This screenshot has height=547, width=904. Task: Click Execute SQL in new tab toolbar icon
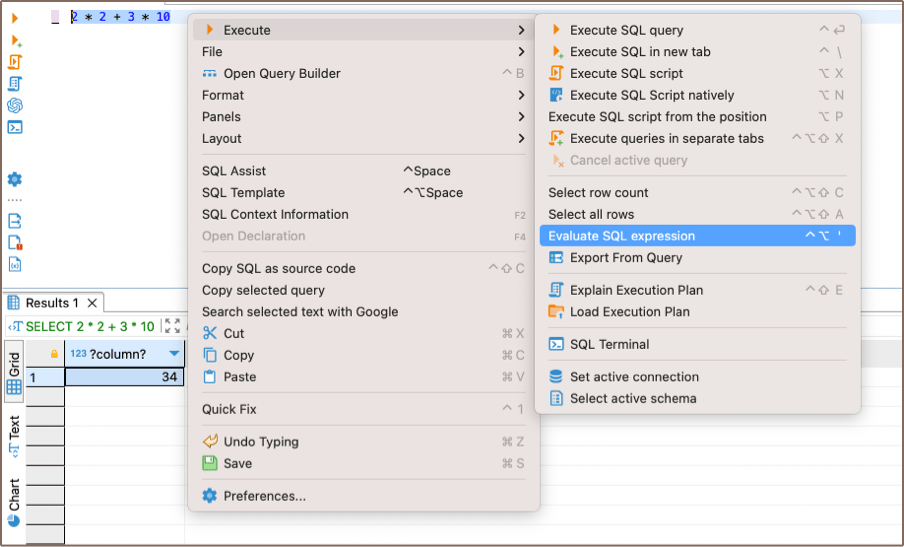pyautogui.click(x=15, y=40)
